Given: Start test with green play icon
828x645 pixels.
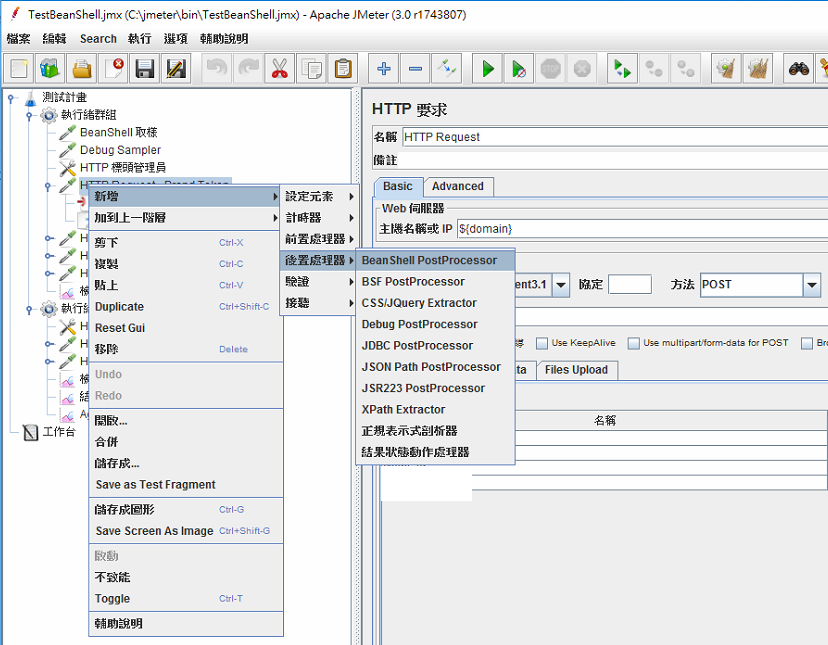Looking at the screenshot, I should (488, 69).
